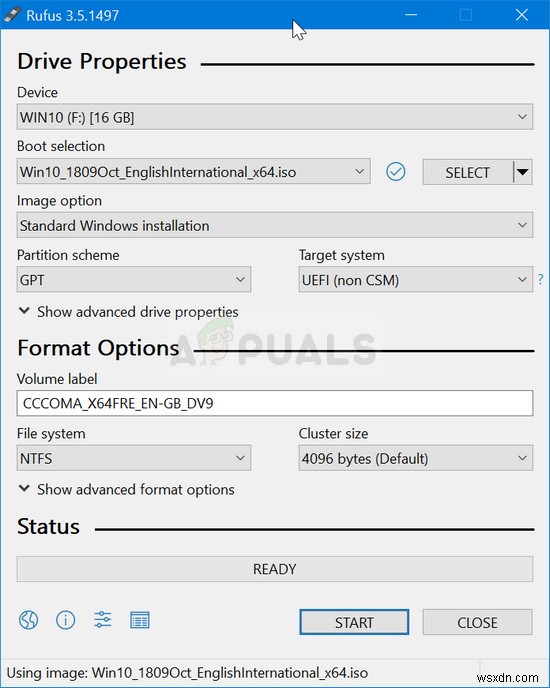Viewport: 550px width, 688px height.
Task: Click the Volume label caption
Action: point(57,379)
